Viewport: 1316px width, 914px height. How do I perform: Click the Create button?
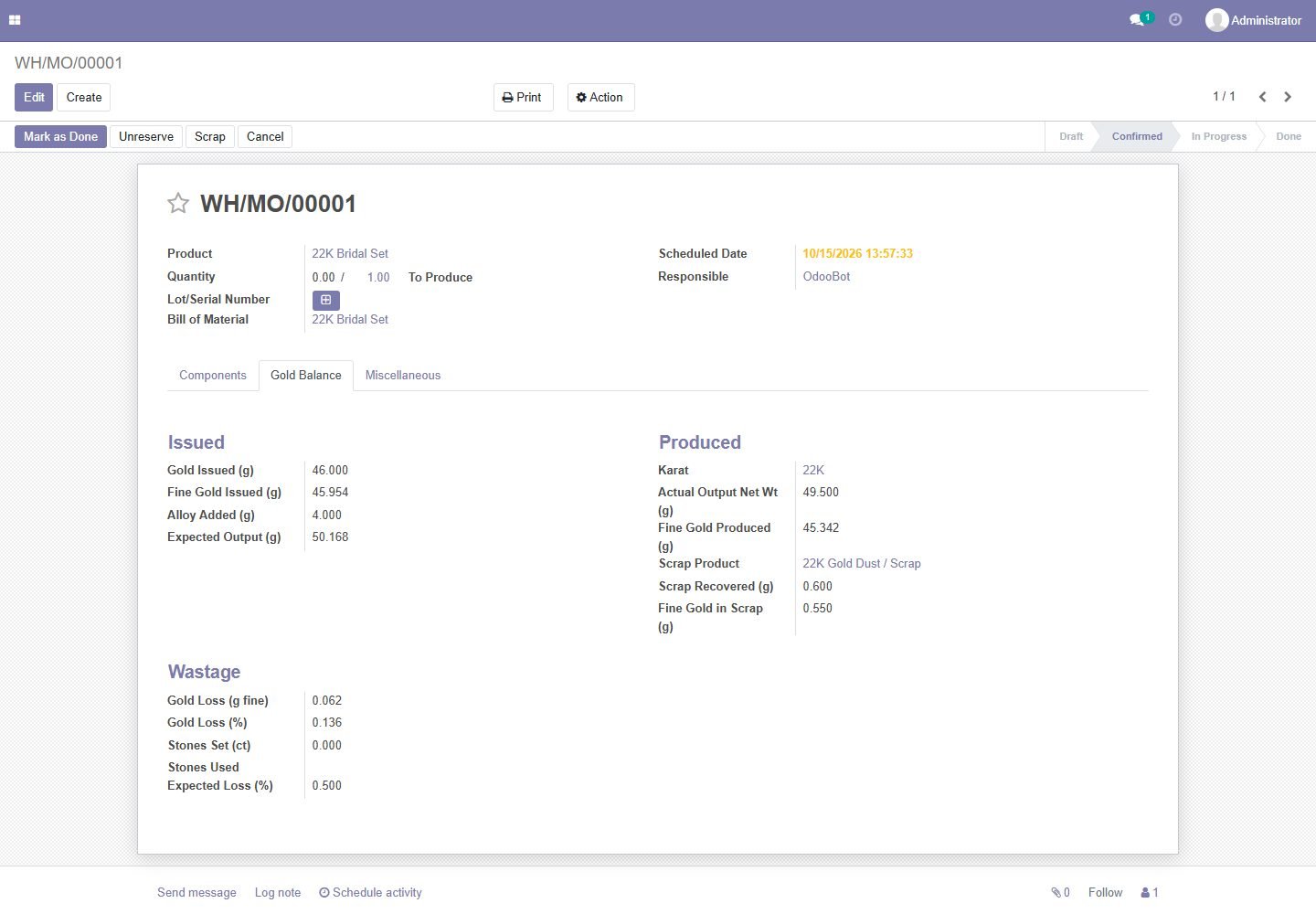(x=84, y=98)
